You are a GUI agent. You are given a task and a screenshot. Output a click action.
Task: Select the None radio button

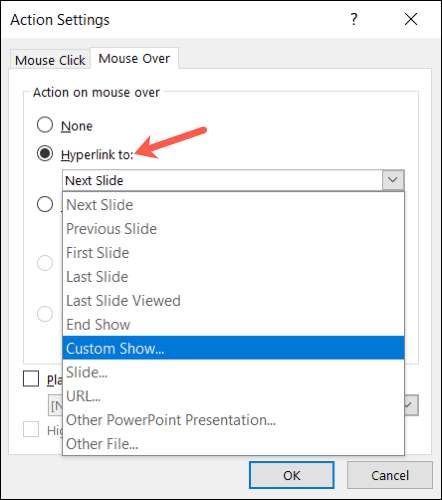pyautogui.click(x=45, y=125)
